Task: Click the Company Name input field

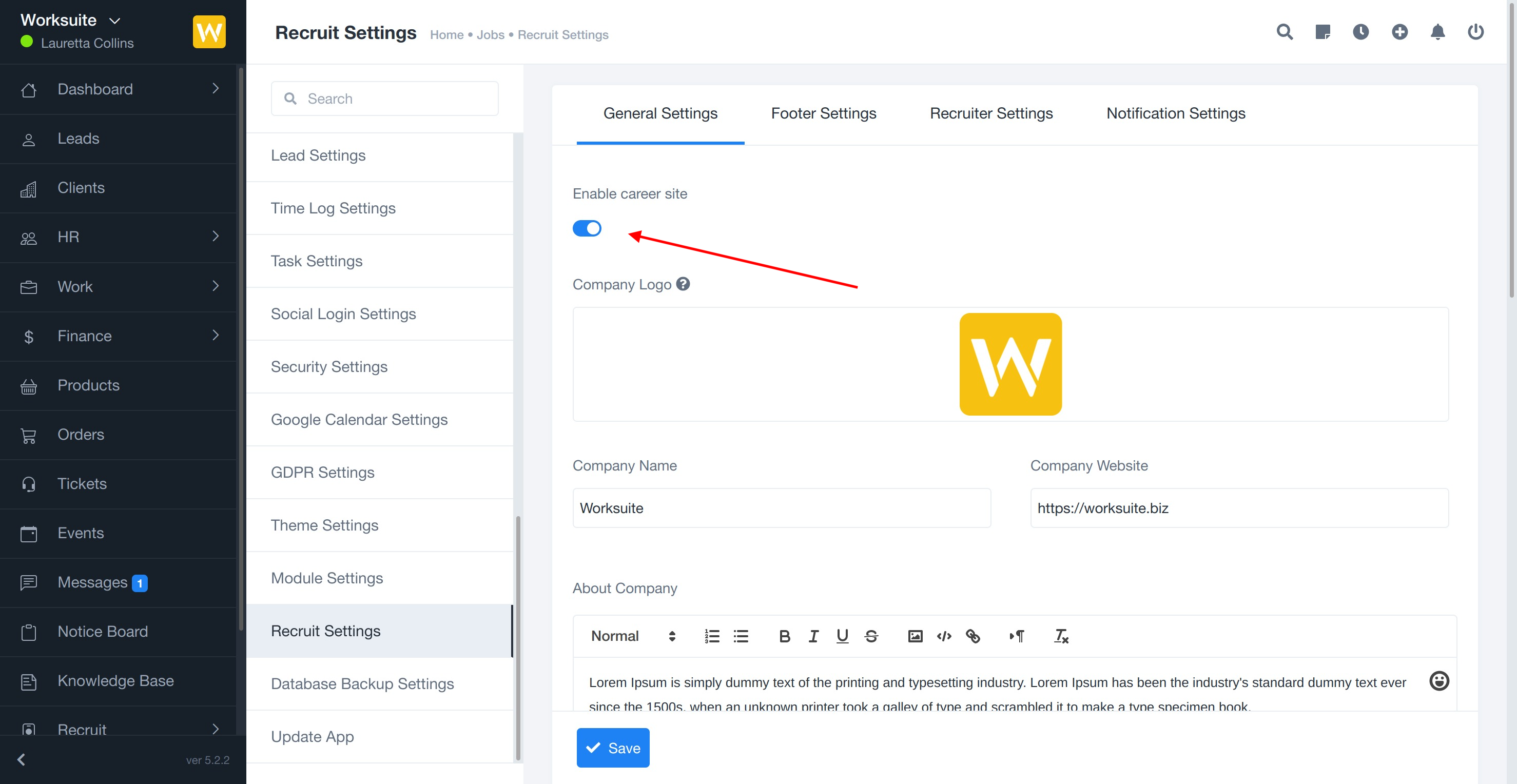Action: point(782,508)
